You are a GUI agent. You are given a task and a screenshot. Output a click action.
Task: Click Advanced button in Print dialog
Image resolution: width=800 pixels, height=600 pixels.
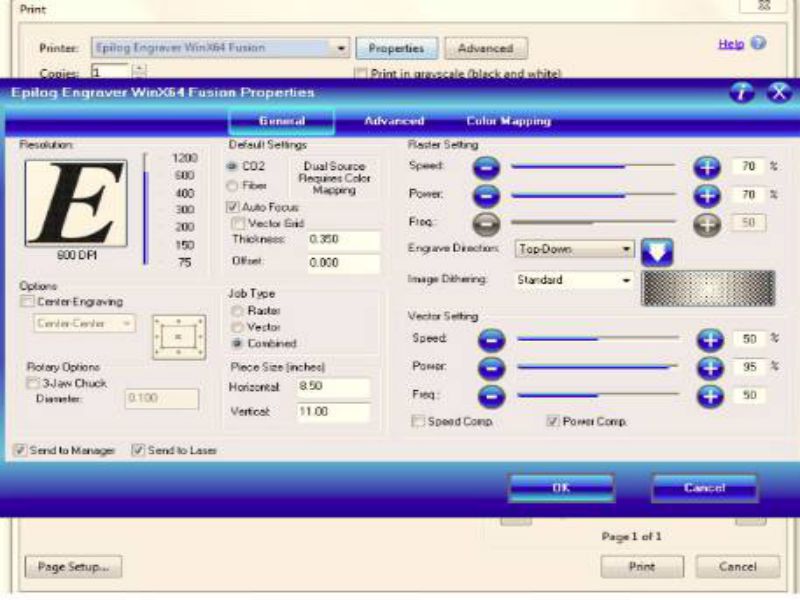486,48
